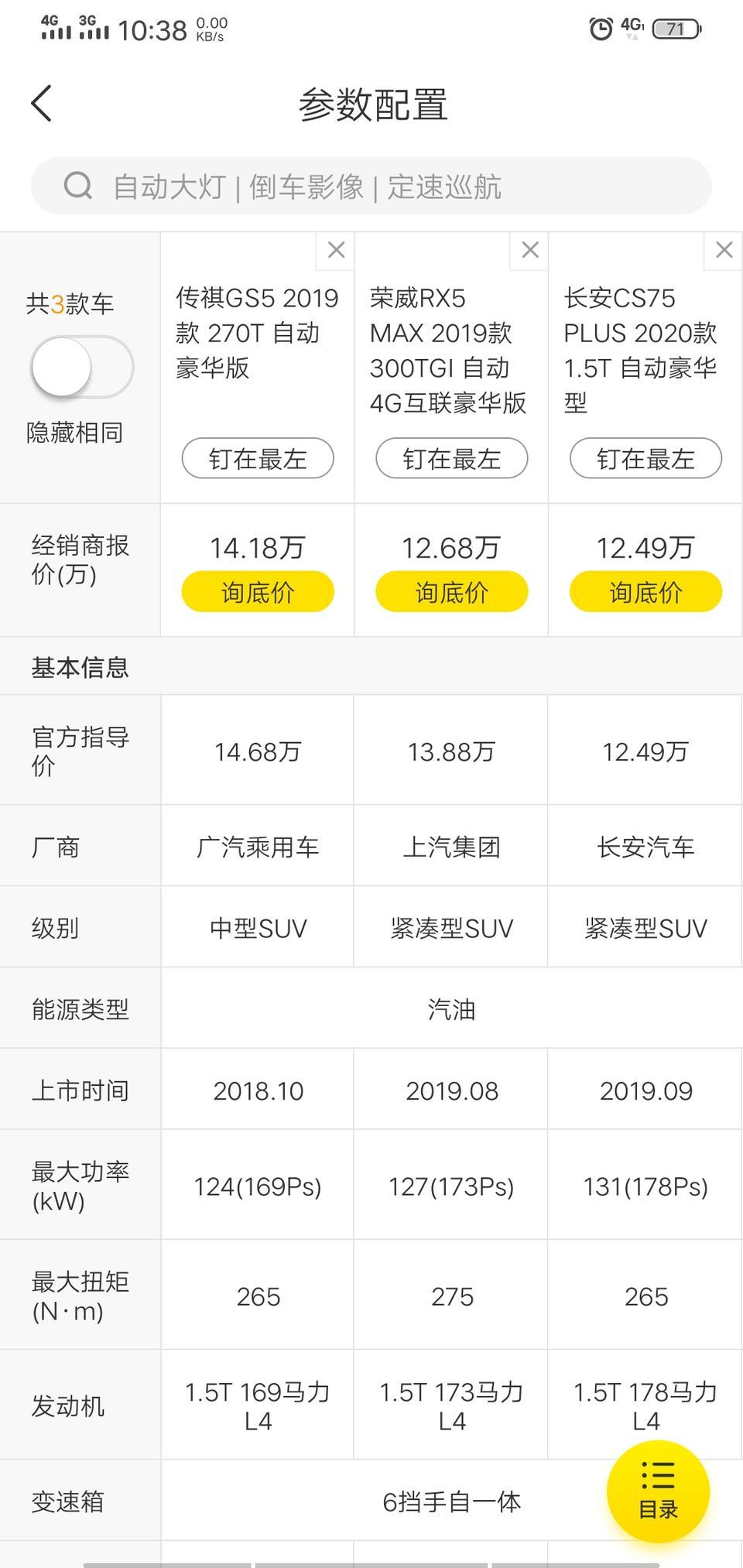The height and width of the screenshot is (1568, 743).
Task: Tap the 经销商报价(万) row label
Action: coord(80,560)
